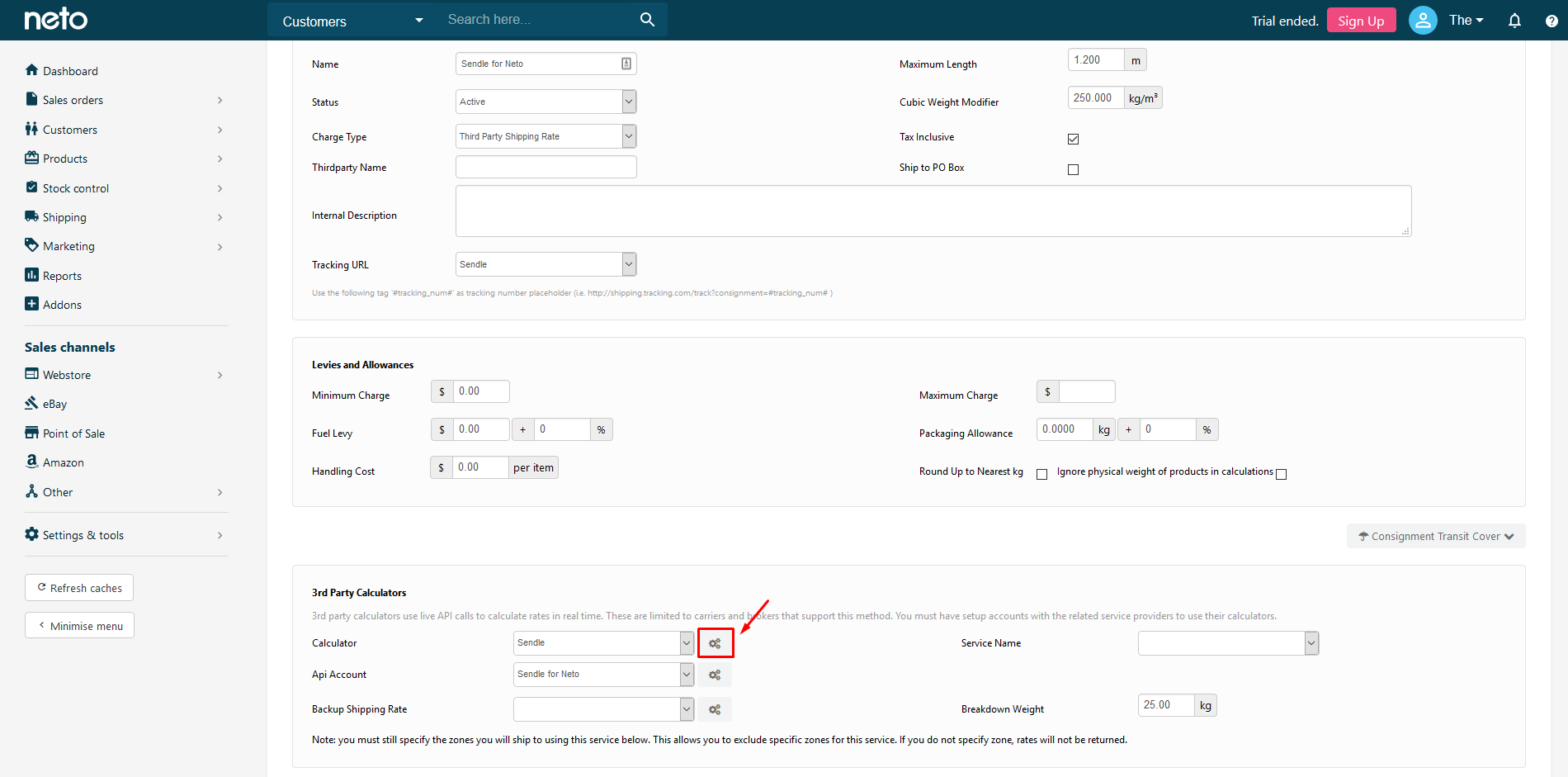
Task: Open the Amazon sales channel
Action: pos(64,462)
